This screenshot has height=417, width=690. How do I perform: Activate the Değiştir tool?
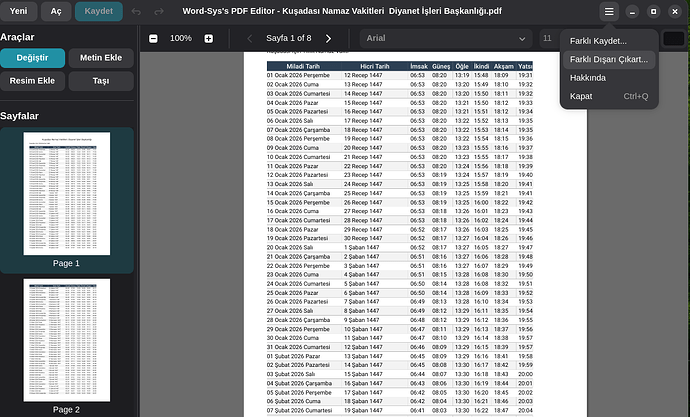(x=33, y=58)
